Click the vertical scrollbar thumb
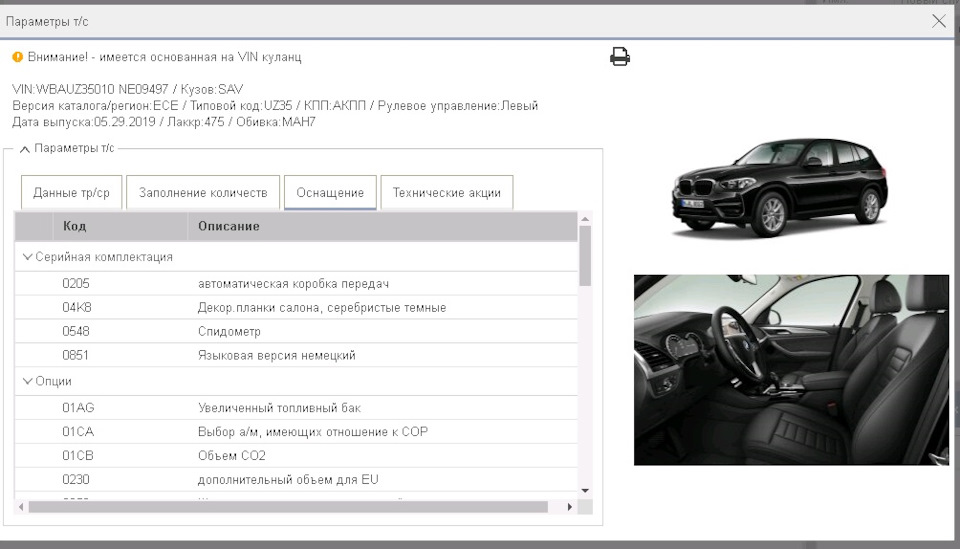 pyautogui.click(x=585, y=256)
